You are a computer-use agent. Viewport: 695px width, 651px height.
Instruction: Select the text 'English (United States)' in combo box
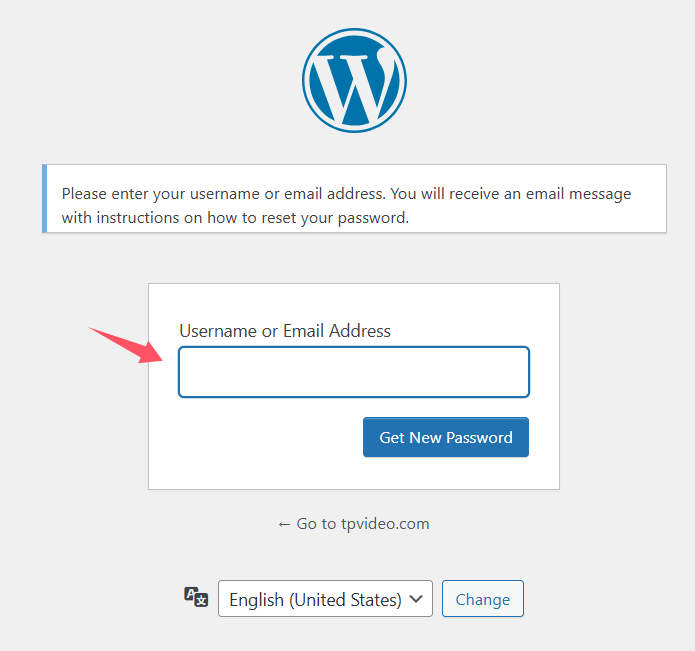coord(315,600)
